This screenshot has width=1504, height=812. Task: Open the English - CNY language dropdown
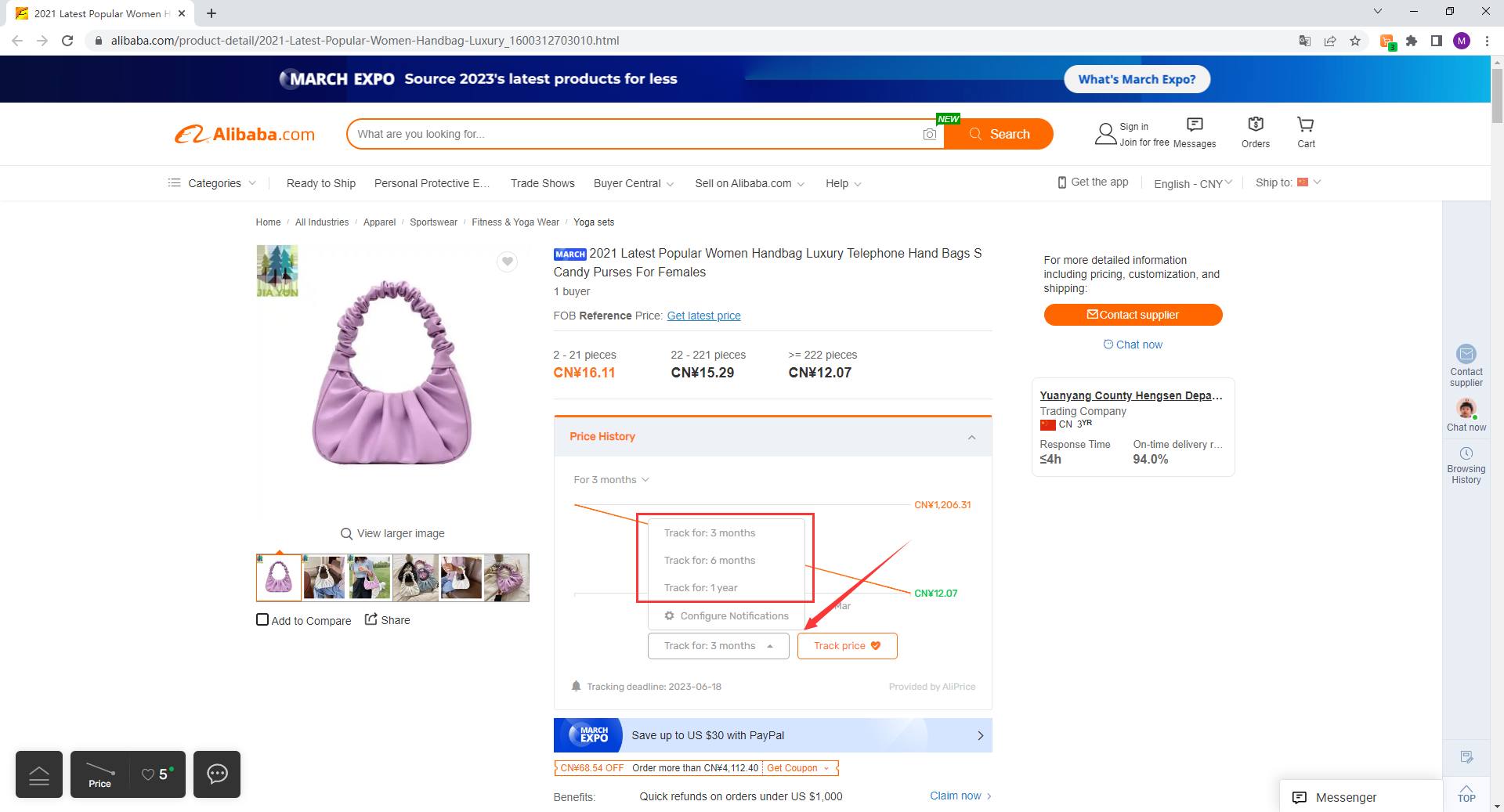(1193, 183)
